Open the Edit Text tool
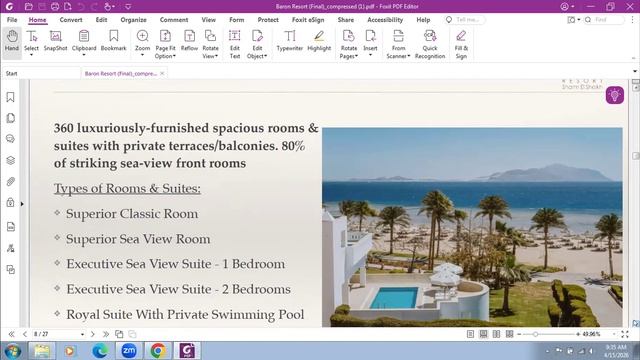The image size is (640, 360). pos(235,44)
